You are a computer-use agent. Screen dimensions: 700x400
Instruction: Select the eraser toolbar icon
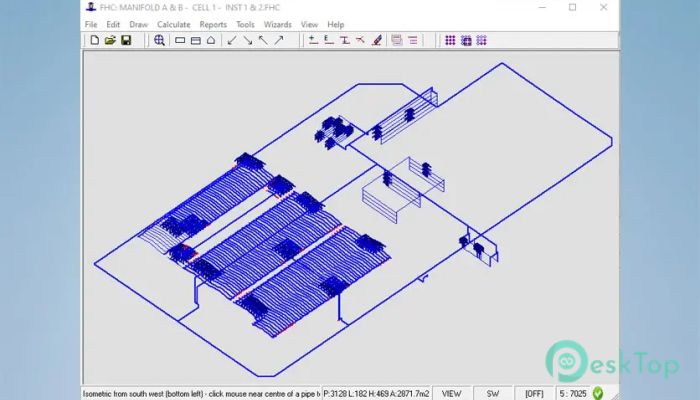[x=376, y=41]
